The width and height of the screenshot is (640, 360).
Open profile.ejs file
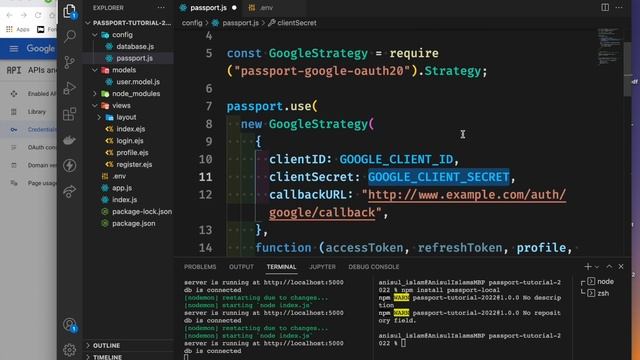pyautogui.click(x=129, y=153)
